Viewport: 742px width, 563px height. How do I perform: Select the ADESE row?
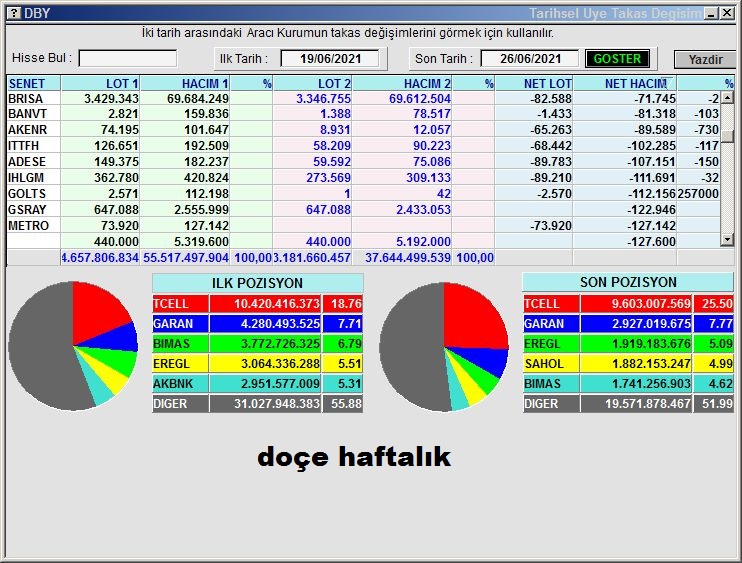pyautogui.click(x=363, y=162)
